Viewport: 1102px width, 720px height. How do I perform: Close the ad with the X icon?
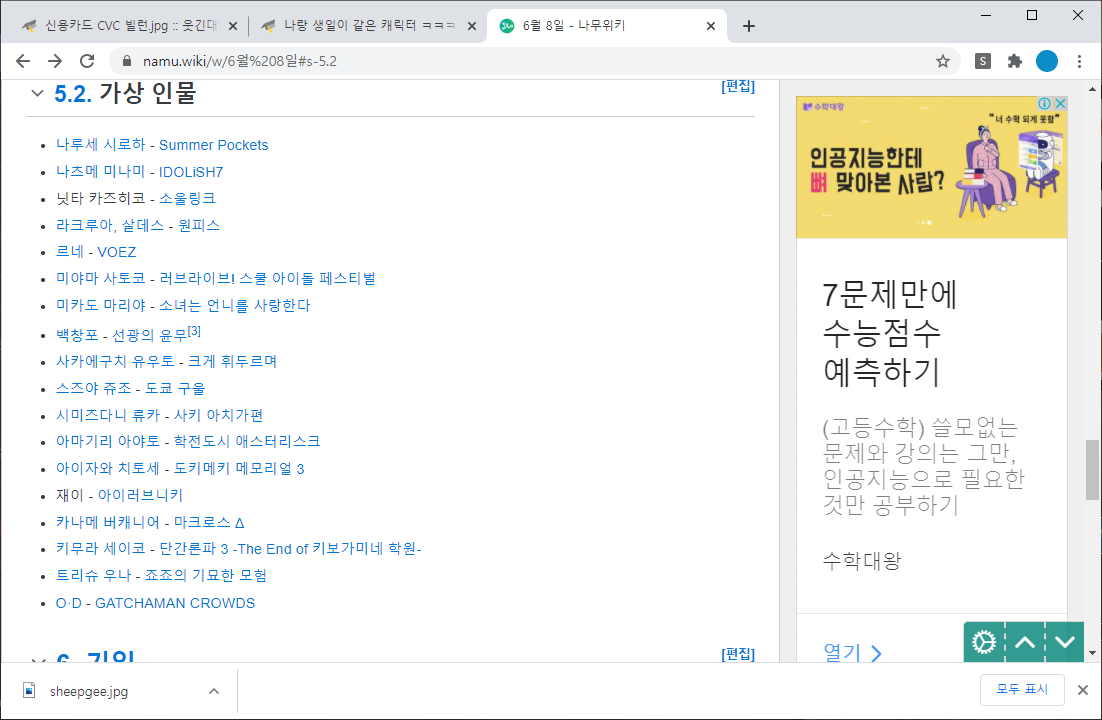(1061, 103)
